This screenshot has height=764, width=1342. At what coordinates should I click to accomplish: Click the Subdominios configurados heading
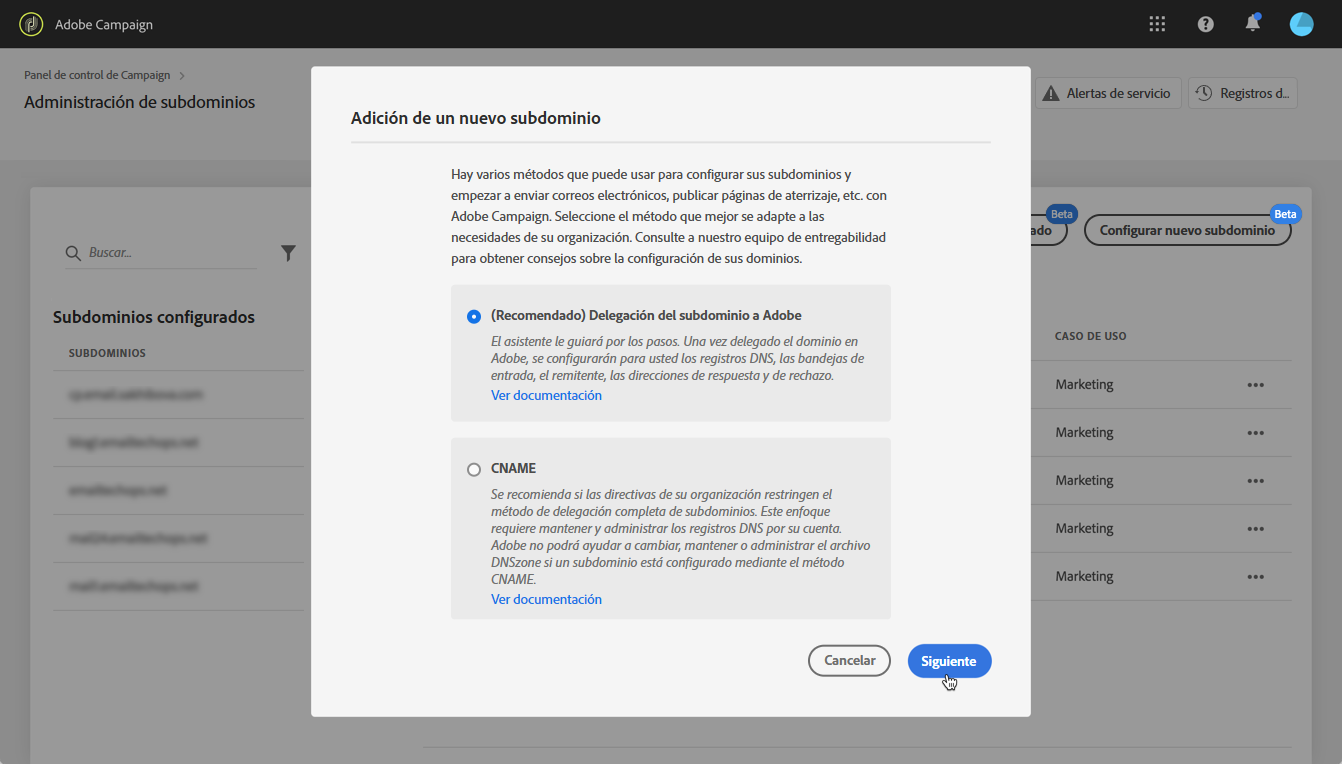[154, 317]
